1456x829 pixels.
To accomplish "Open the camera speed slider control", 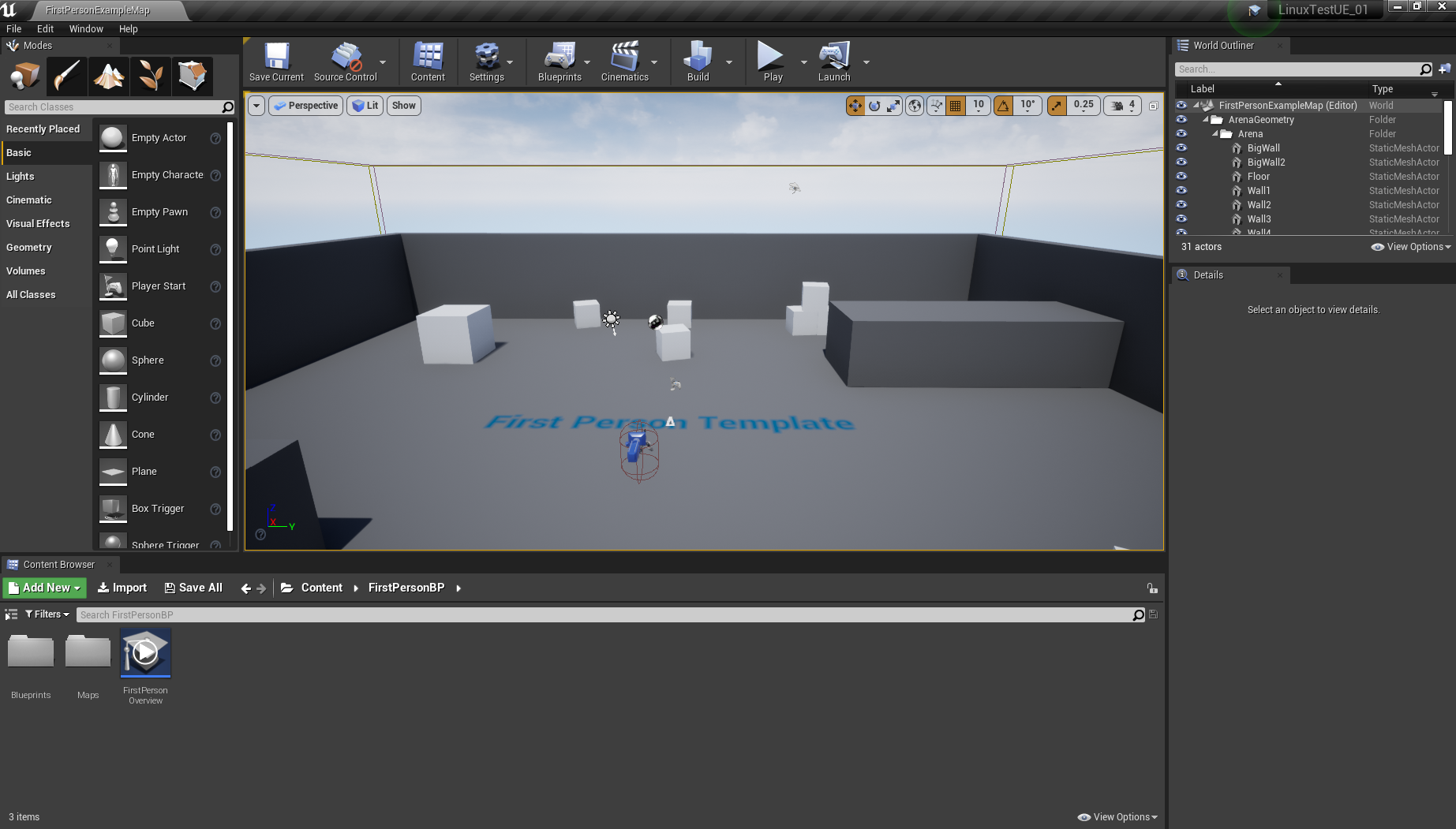I will (1122, 105).
